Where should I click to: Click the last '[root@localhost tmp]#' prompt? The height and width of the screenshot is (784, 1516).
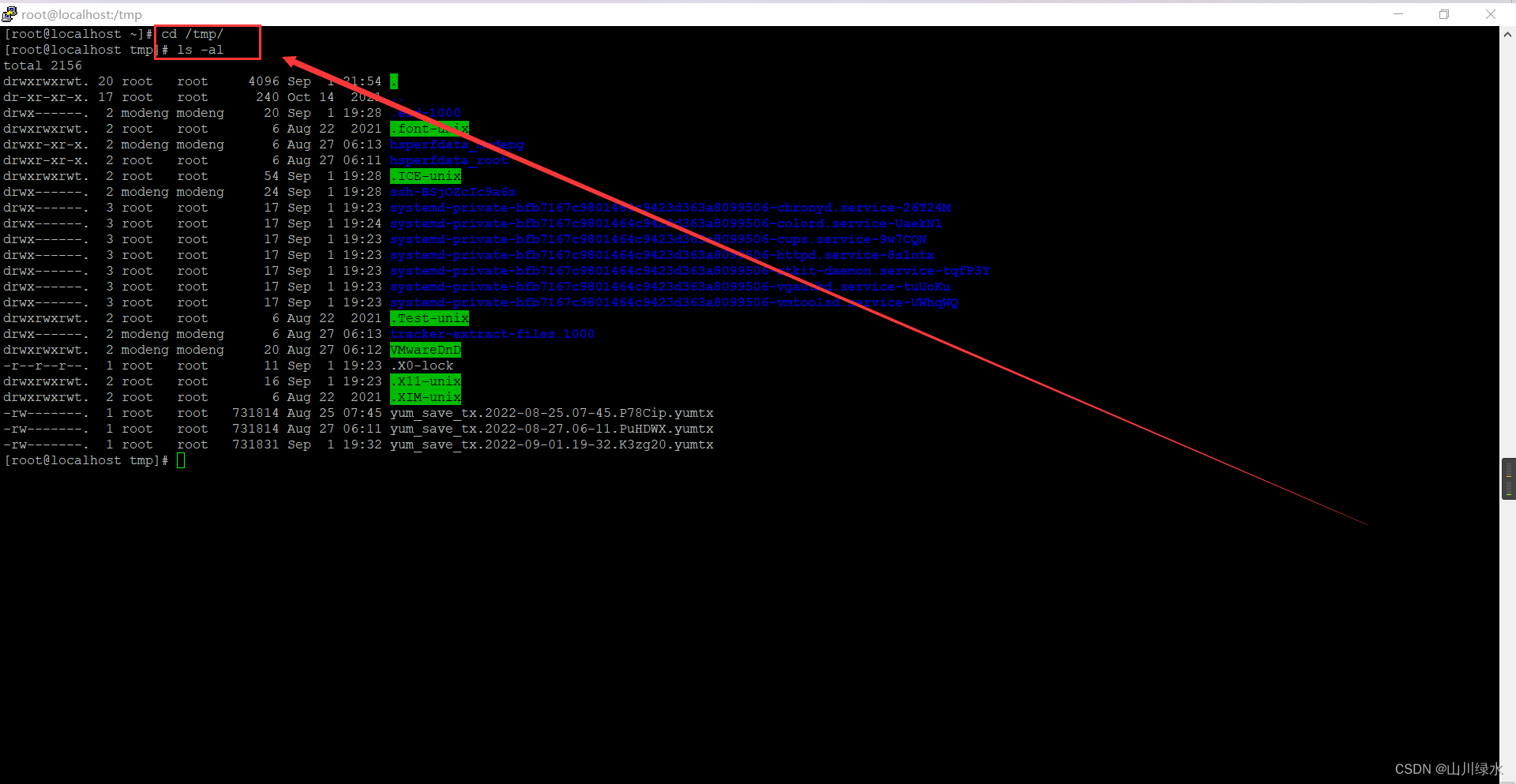86,460
